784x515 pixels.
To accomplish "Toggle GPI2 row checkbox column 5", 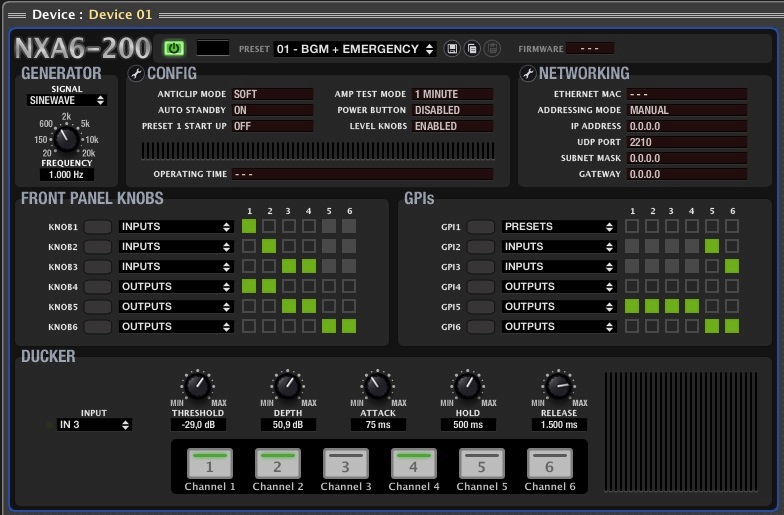I will (x=712, y=246).
